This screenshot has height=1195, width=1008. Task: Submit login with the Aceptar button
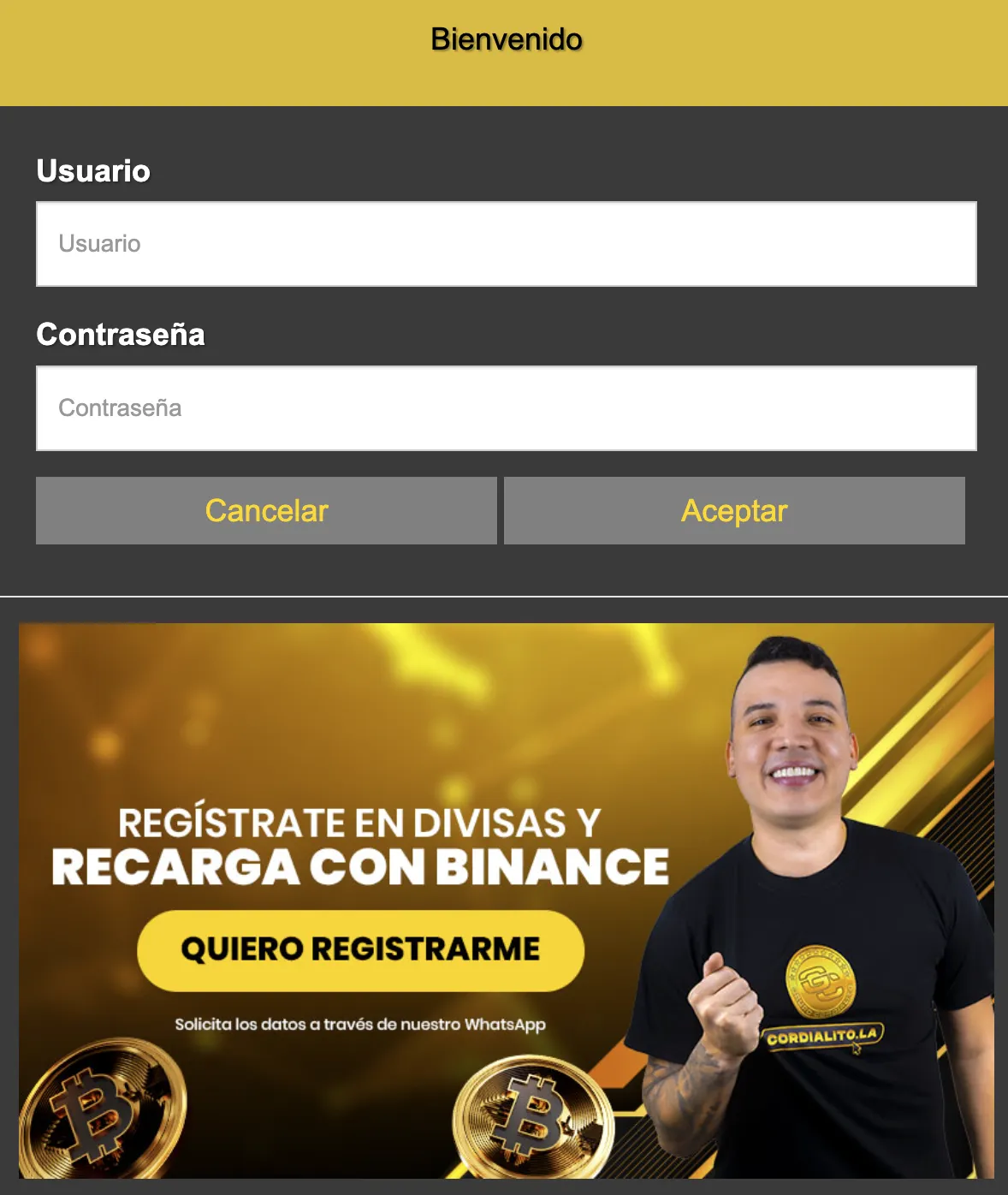click(734, 510)
